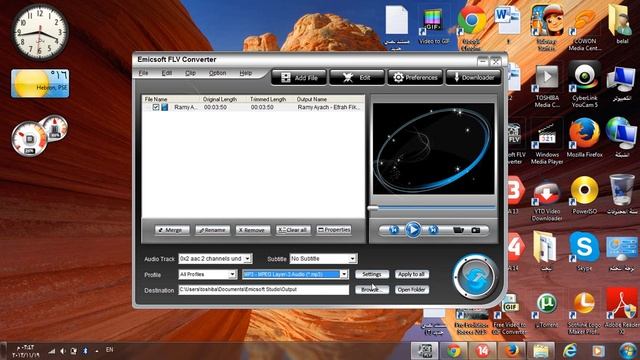Click the Trimmed Length column header
The height and width of the screenshot is (360, 640).
tap(268, 99)
